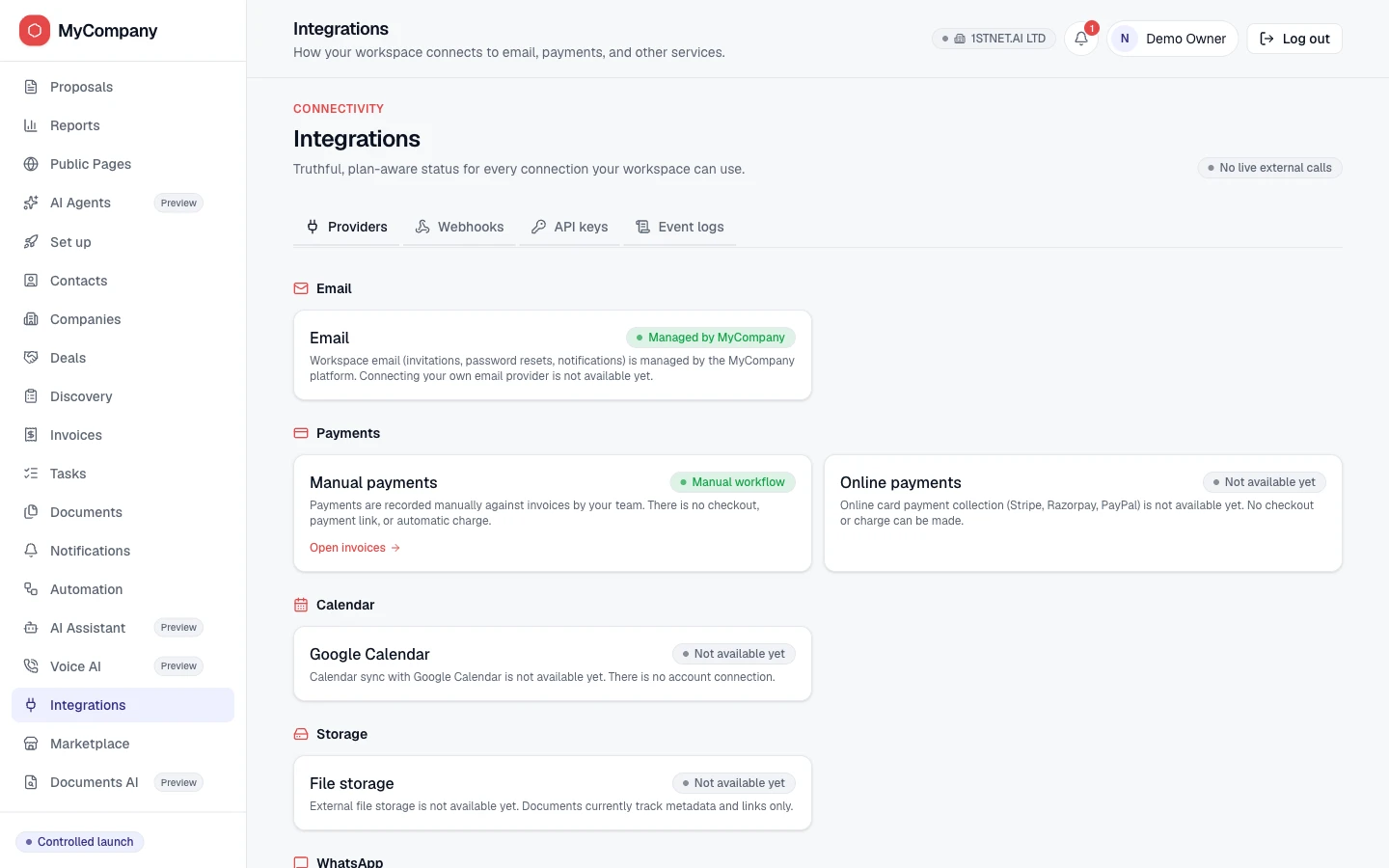Click the Tasks checklist icon
Screen dimensions: 1389x868
click(x=31, y=474)
